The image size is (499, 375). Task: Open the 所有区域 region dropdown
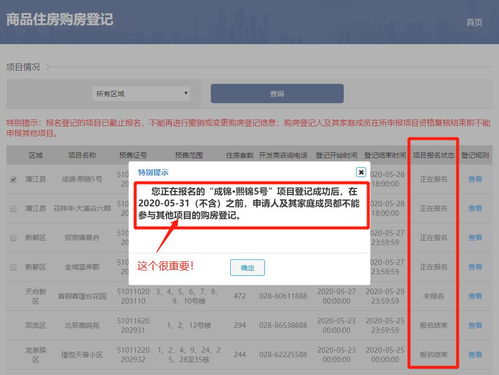tap(141, 94)
